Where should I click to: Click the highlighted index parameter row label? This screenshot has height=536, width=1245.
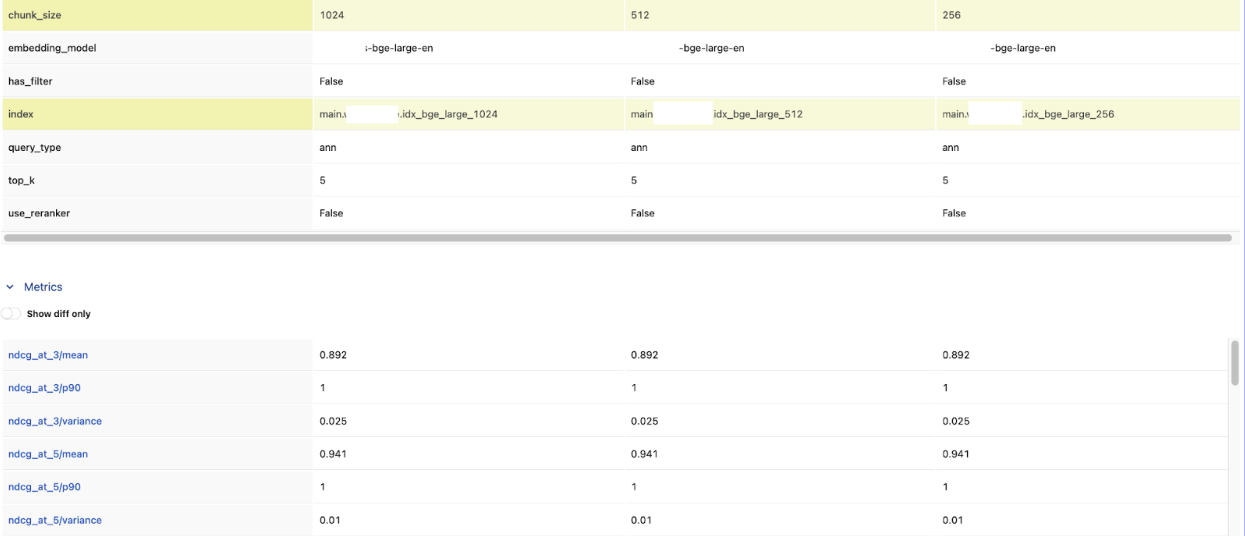click(x=21, y=114)
